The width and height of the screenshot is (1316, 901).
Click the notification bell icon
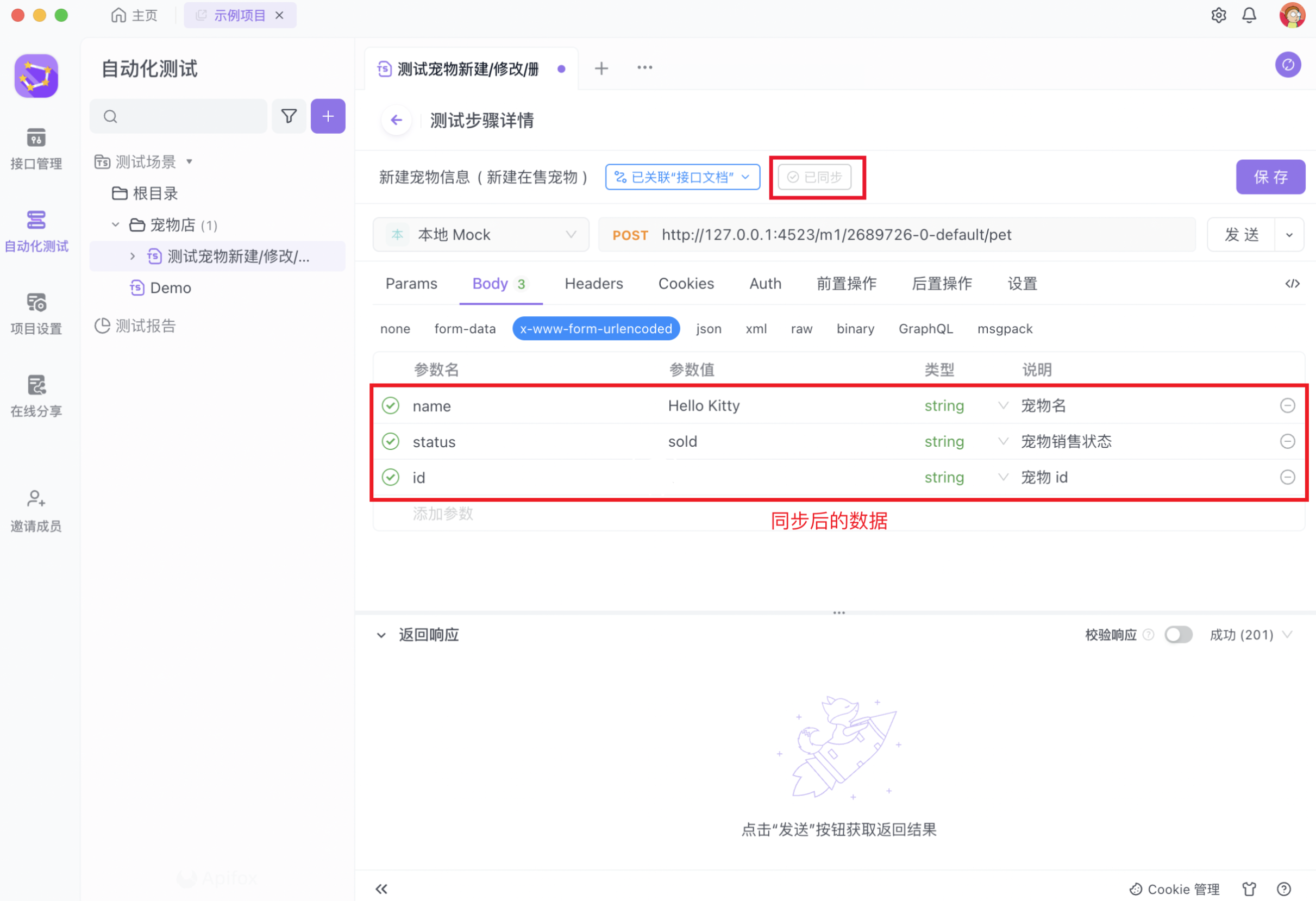click(1249, 15)
